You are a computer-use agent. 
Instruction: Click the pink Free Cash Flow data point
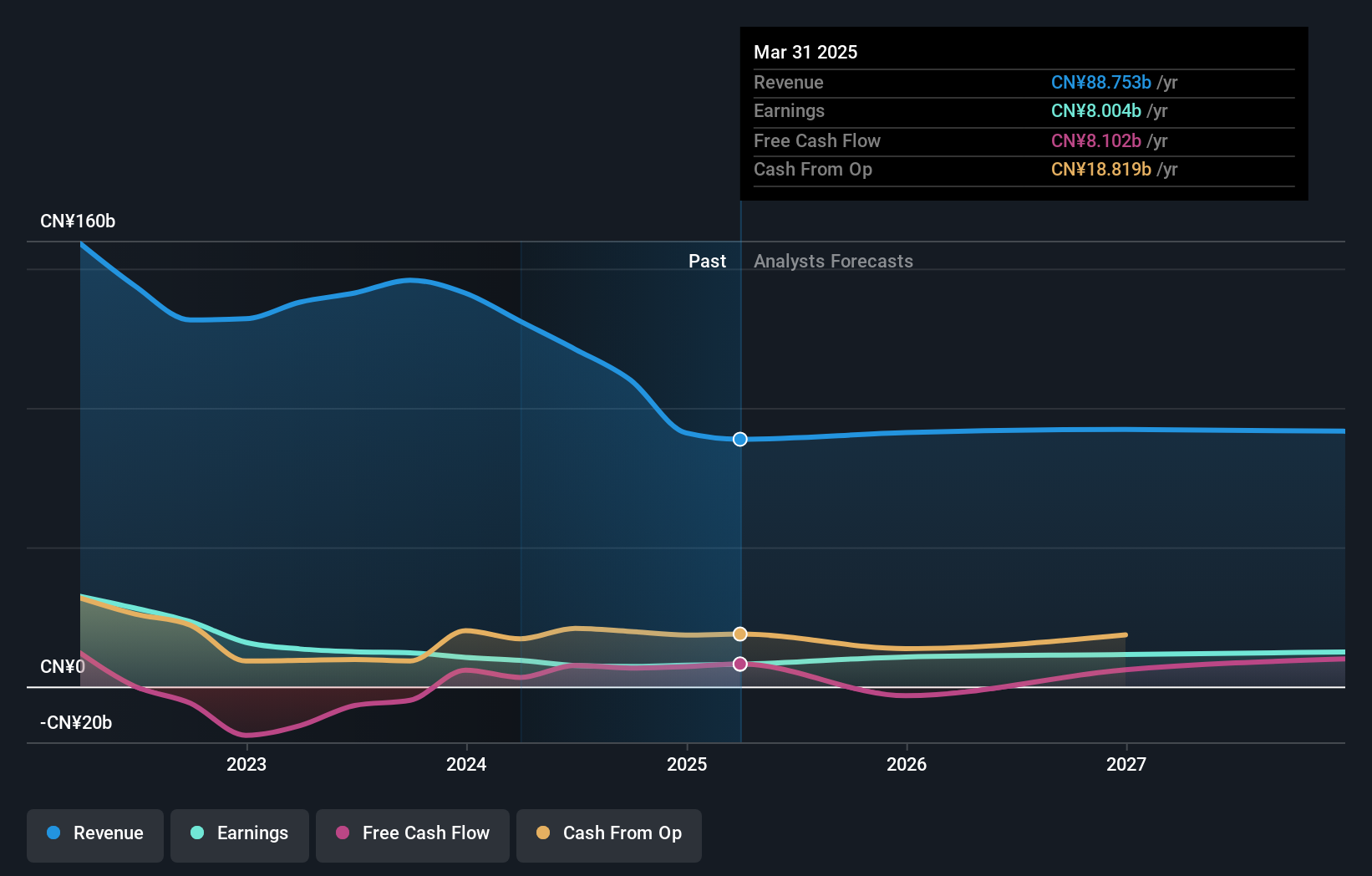click(x=740, y=664)
